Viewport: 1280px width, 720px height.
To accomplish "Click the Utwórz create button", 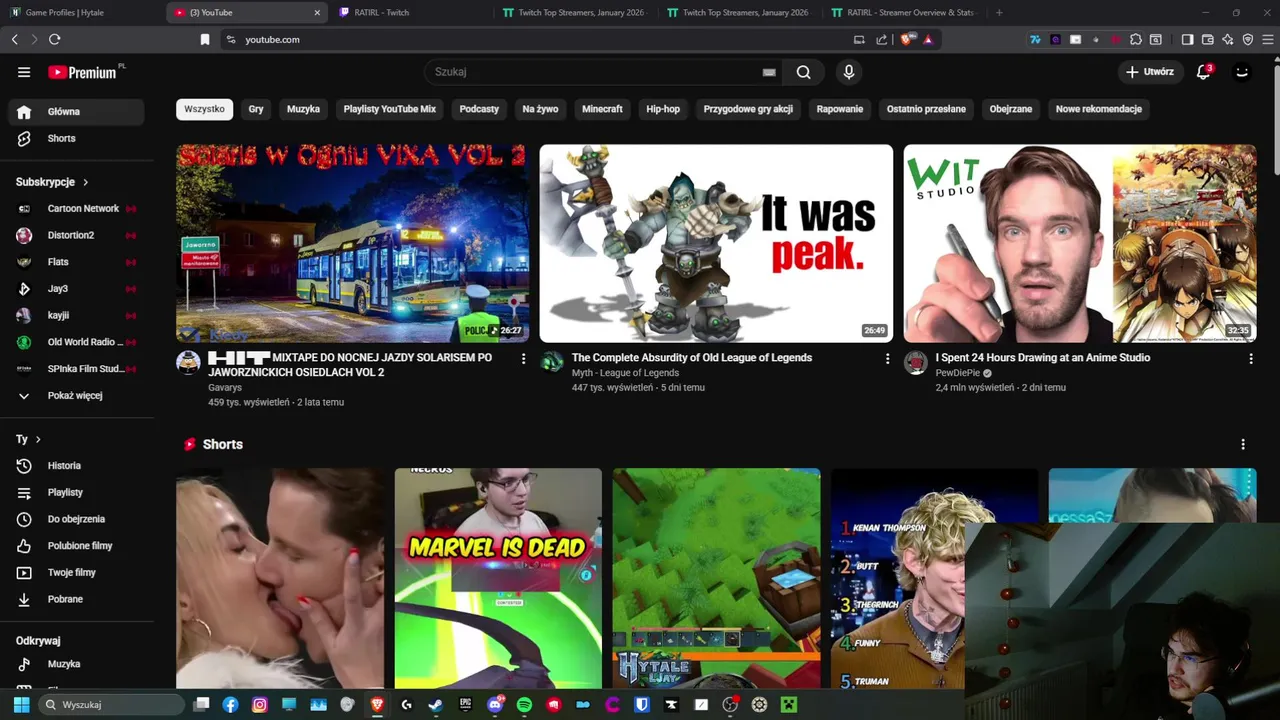I will click(x=1150, y=72).
